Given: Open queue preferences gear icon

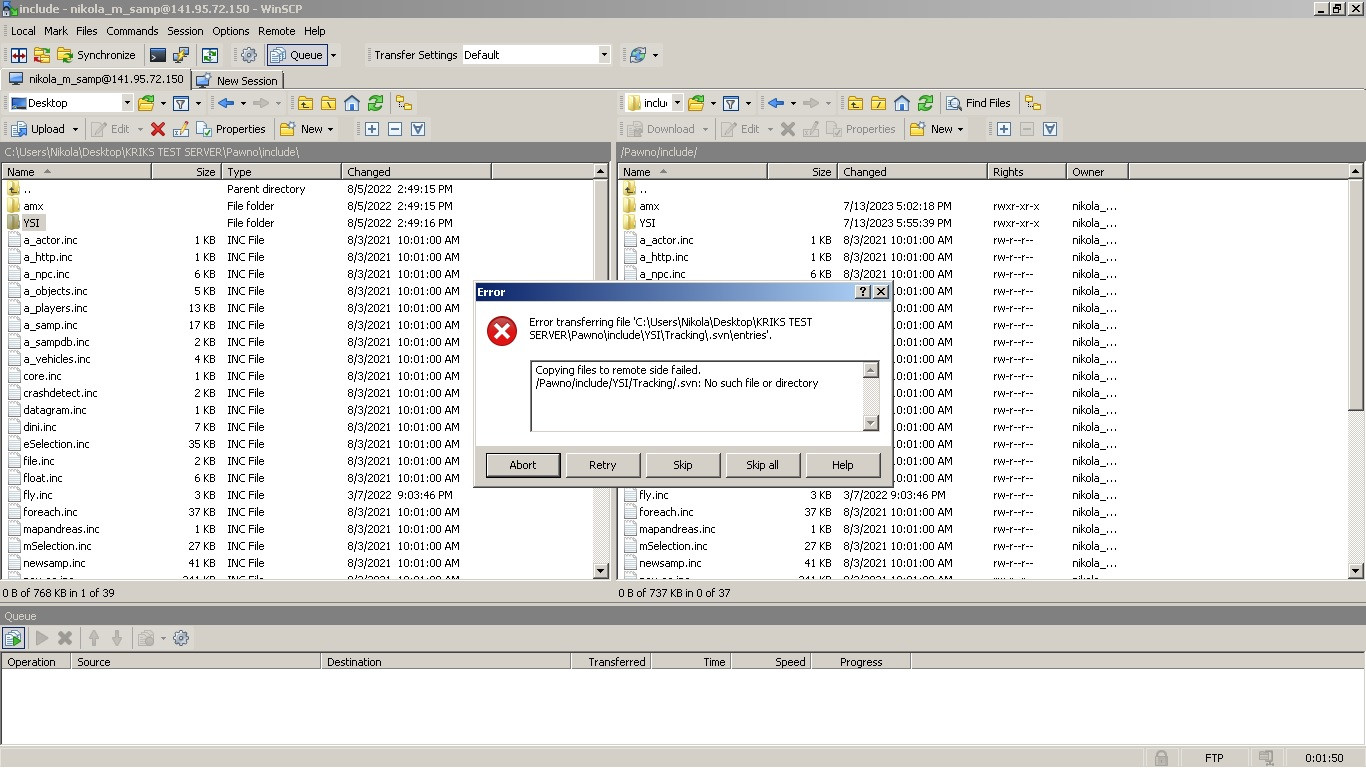Looking at the screenshot, I should [181, 638].
